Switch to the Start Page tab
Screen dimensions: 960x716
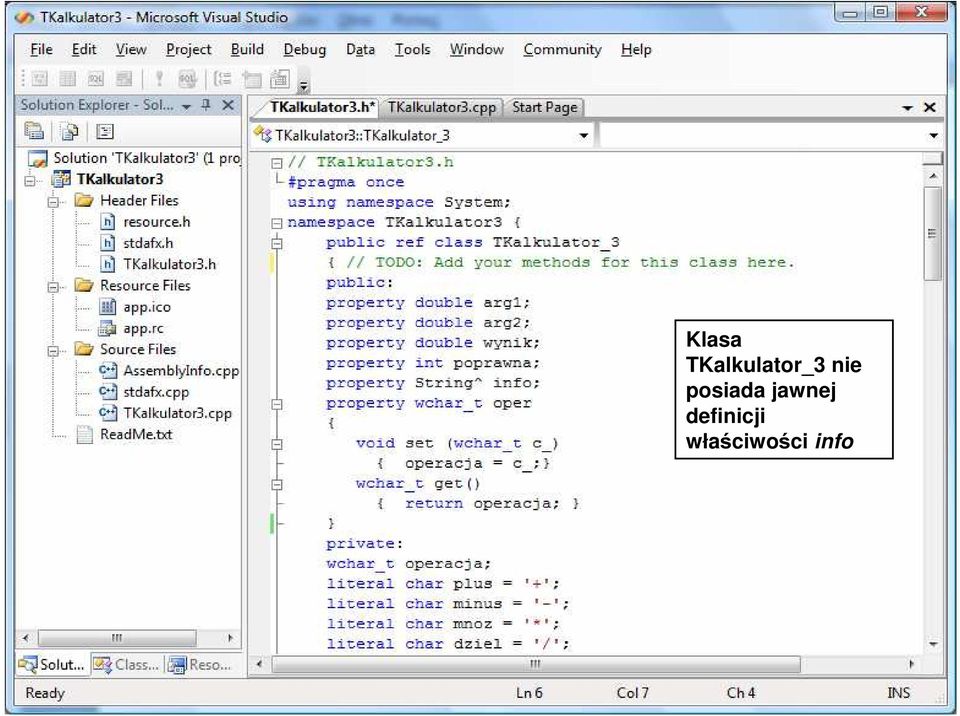coord(544,107)
